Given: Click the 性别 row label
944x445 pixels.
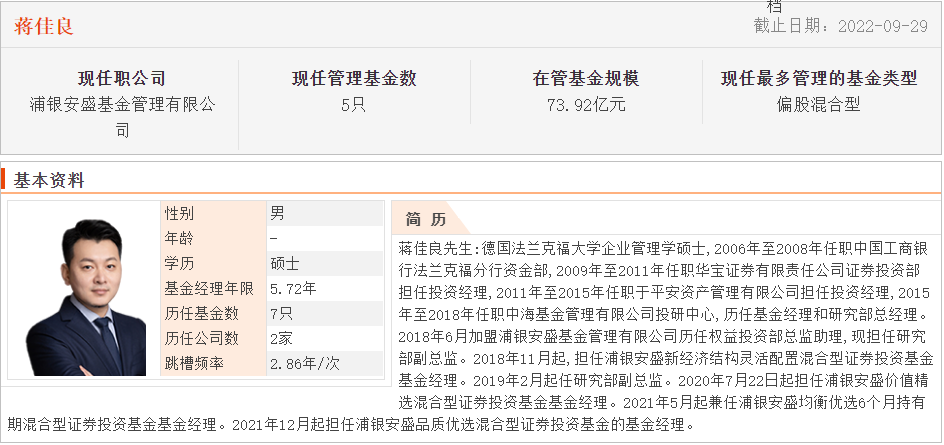Looking at the screenshot, I should pos(179,213).
